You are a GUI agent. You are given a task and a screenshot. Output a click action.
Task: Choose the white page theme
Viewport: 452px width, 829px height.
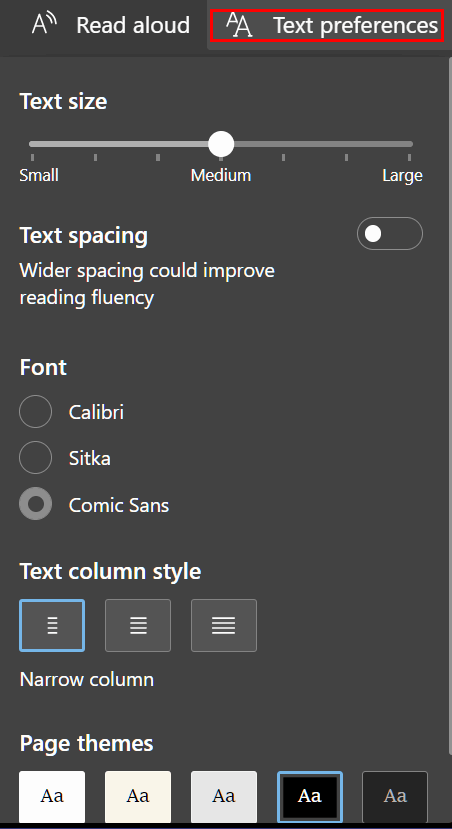52,797
